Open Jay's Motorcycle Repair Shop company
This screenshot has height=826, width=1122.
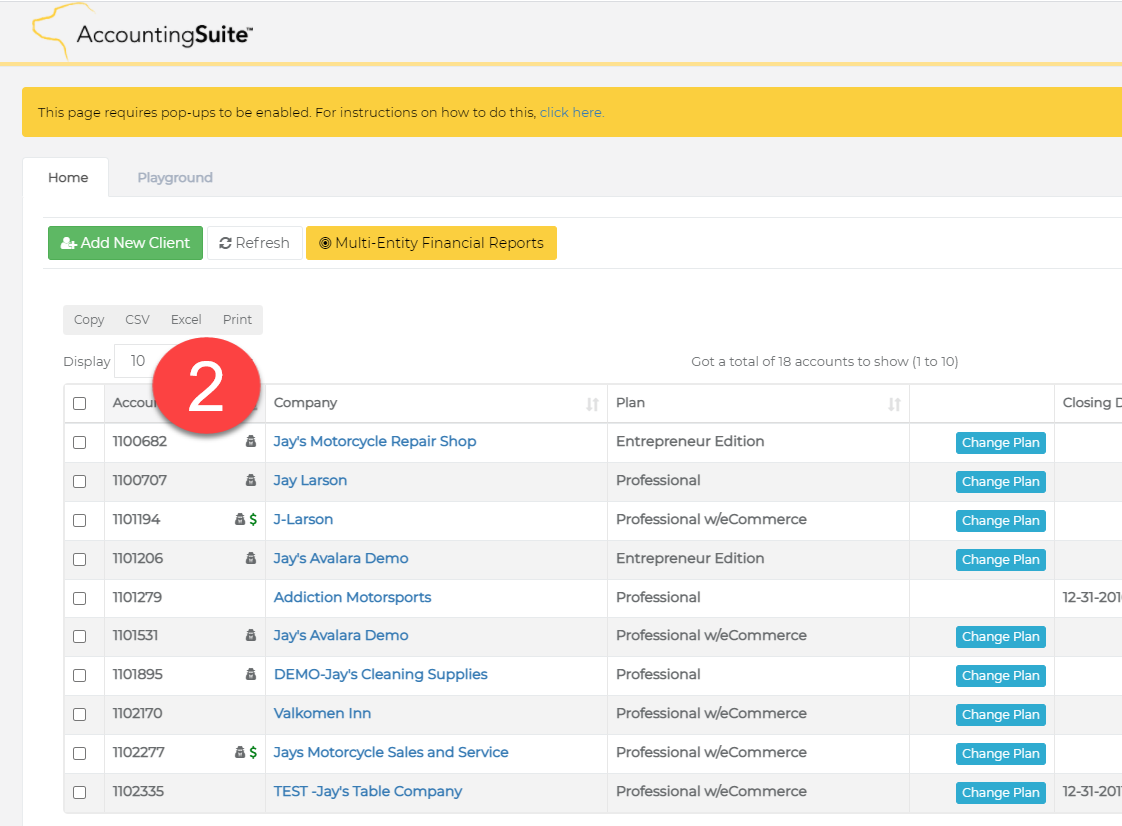[374, 442]
